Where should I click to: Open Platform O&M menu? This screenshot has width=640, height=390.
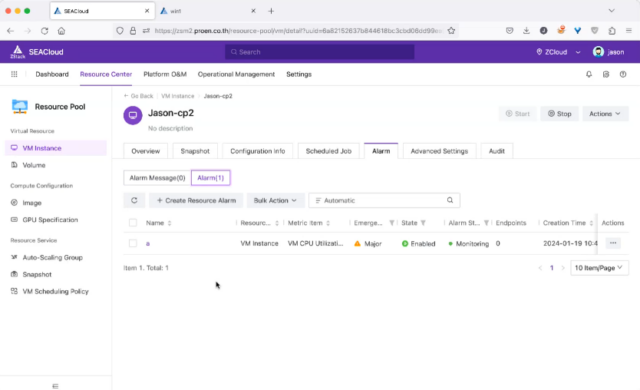click(165, 74)
